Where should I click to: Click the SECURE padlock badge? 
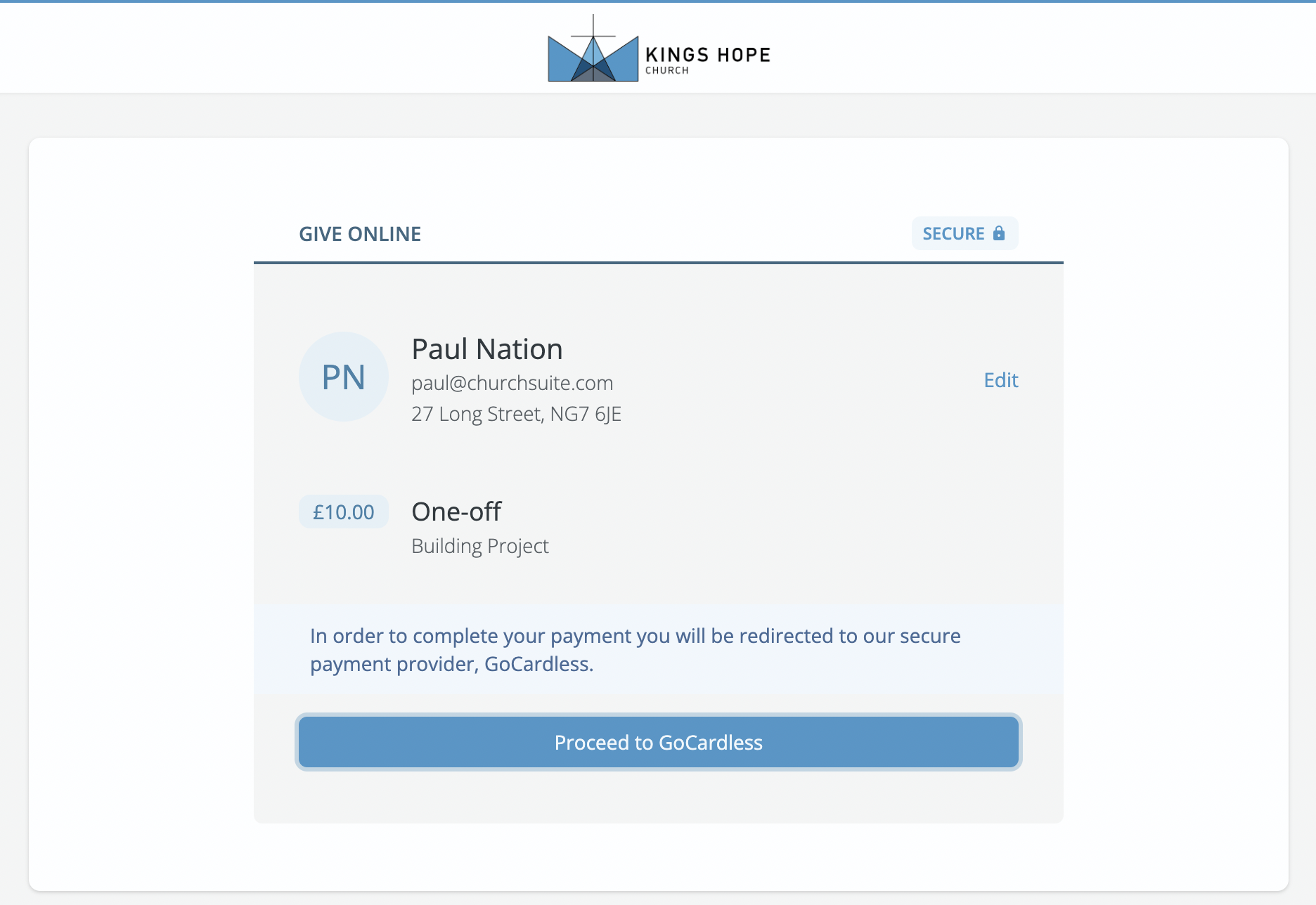(x=965, y=233)
